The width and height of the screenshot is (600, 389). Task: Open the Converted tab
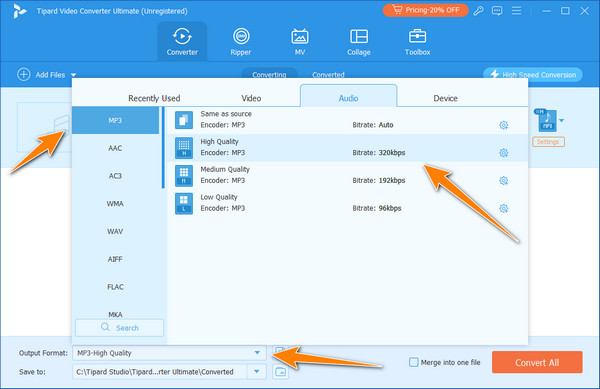[328, 75]
